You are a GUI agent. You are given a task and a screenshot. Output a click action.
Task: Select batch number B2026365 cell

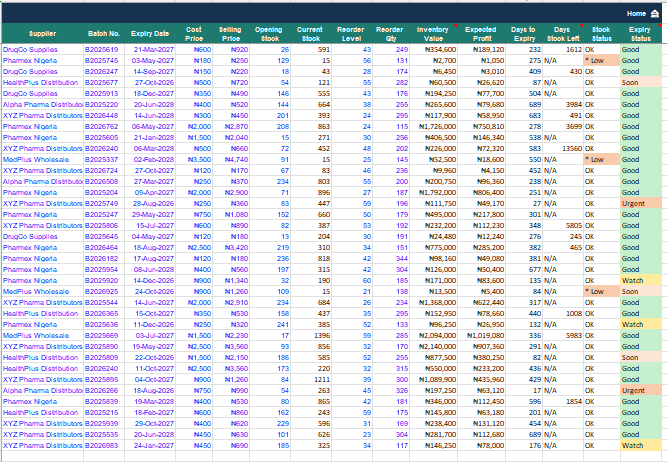[x=104, y=314]
